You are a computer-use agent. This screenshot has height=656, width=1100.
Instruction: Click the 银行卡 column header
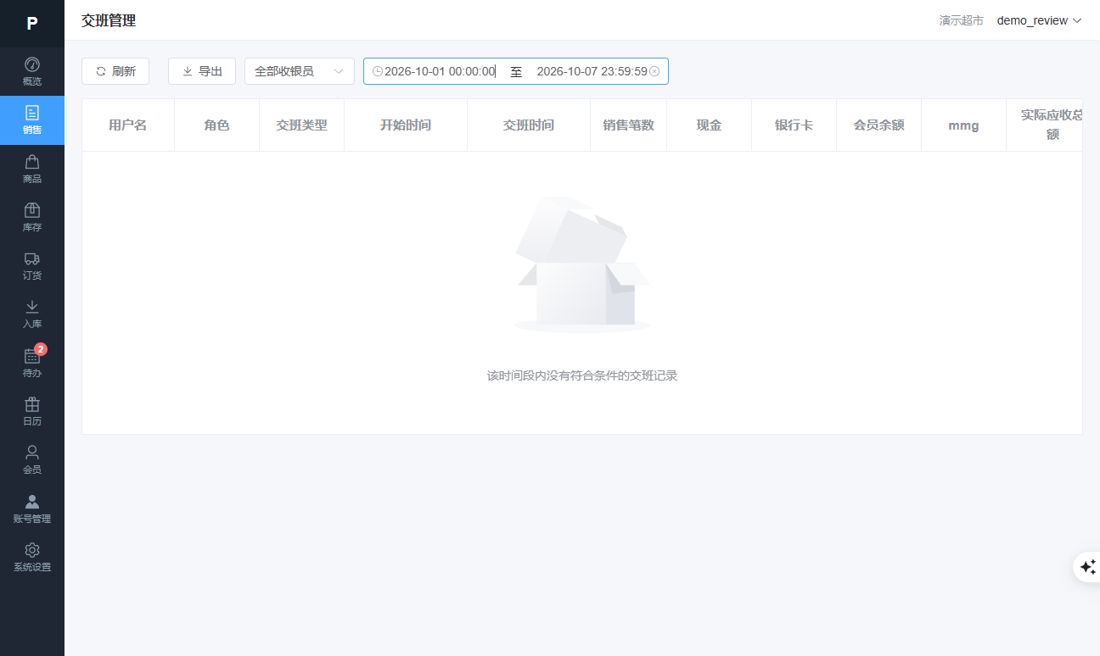794,125
